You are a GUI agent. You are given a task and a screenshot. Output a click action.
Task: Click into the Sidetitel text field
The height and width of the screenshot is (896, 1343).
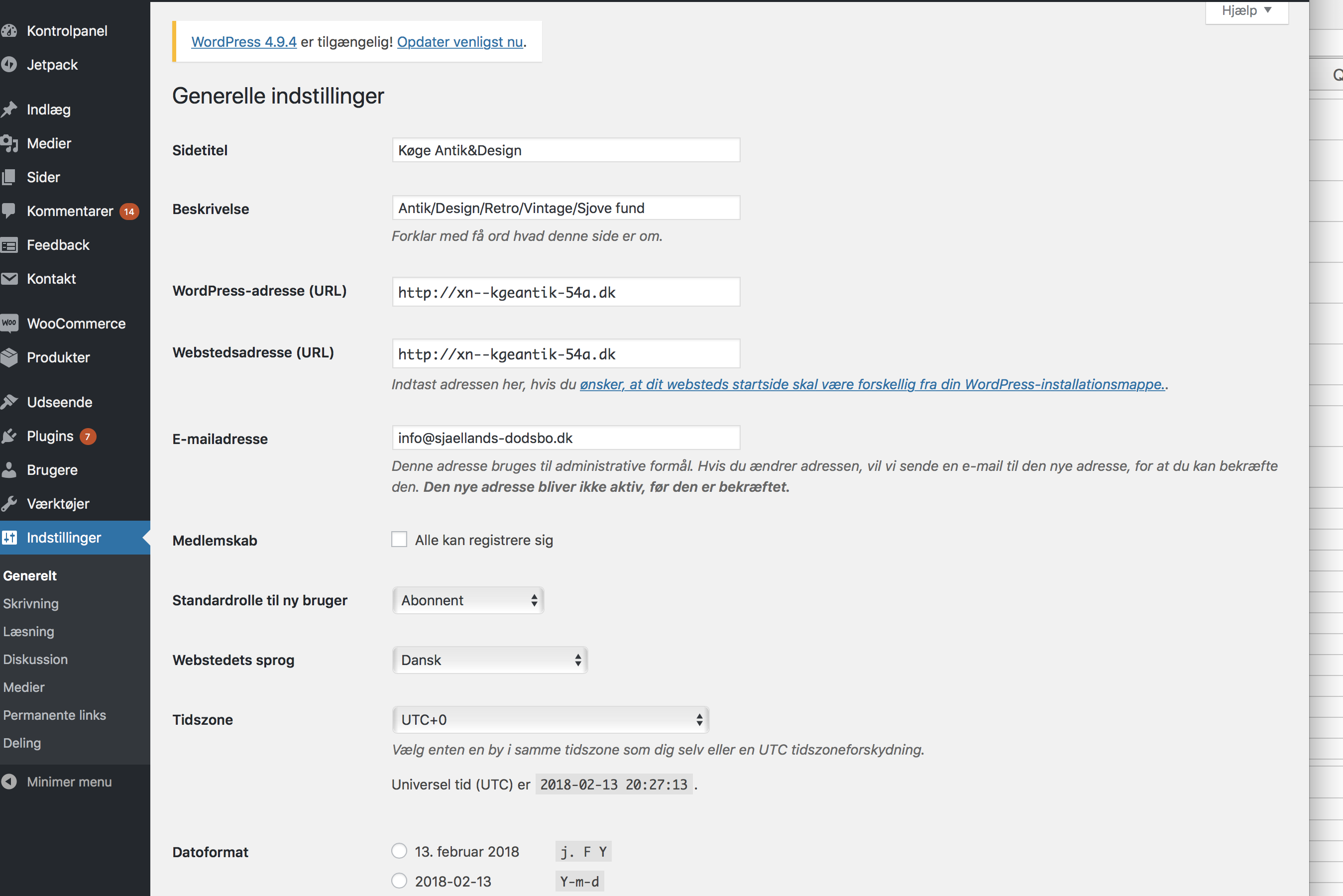tap(565, 150)
